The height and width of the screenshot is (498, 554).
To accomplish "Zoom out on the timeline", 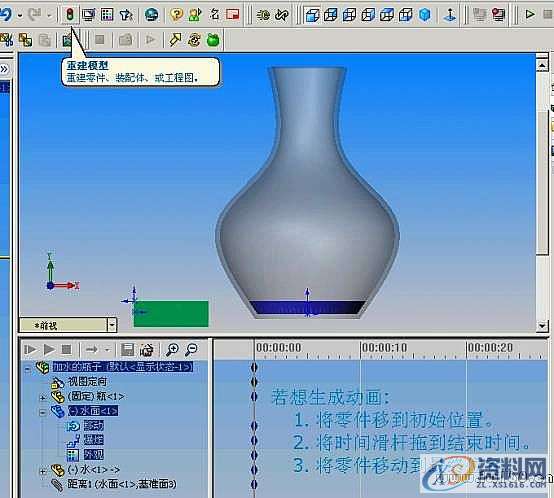I will coord(192,349).
